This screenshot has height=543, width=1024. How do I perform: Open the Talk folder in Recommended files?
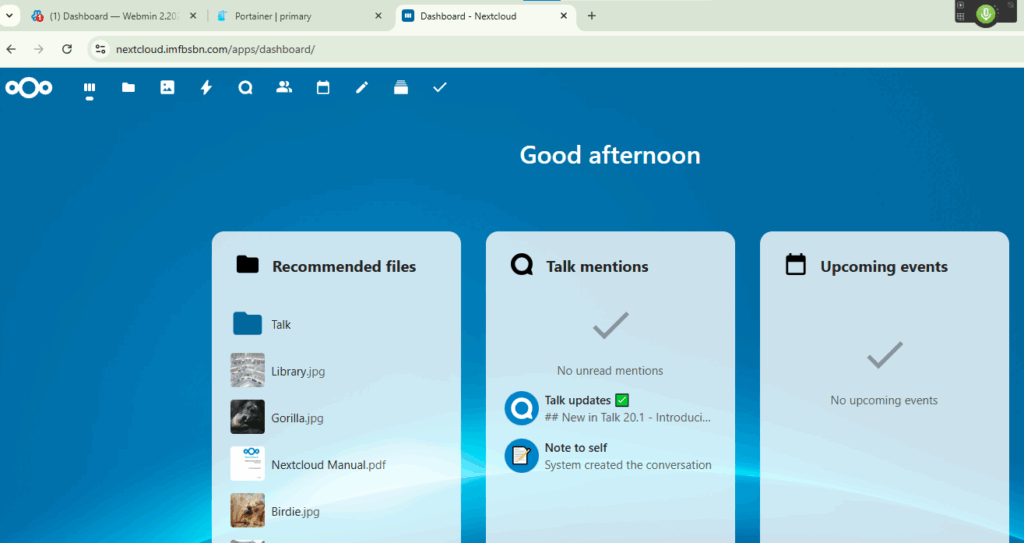(280, 325)
